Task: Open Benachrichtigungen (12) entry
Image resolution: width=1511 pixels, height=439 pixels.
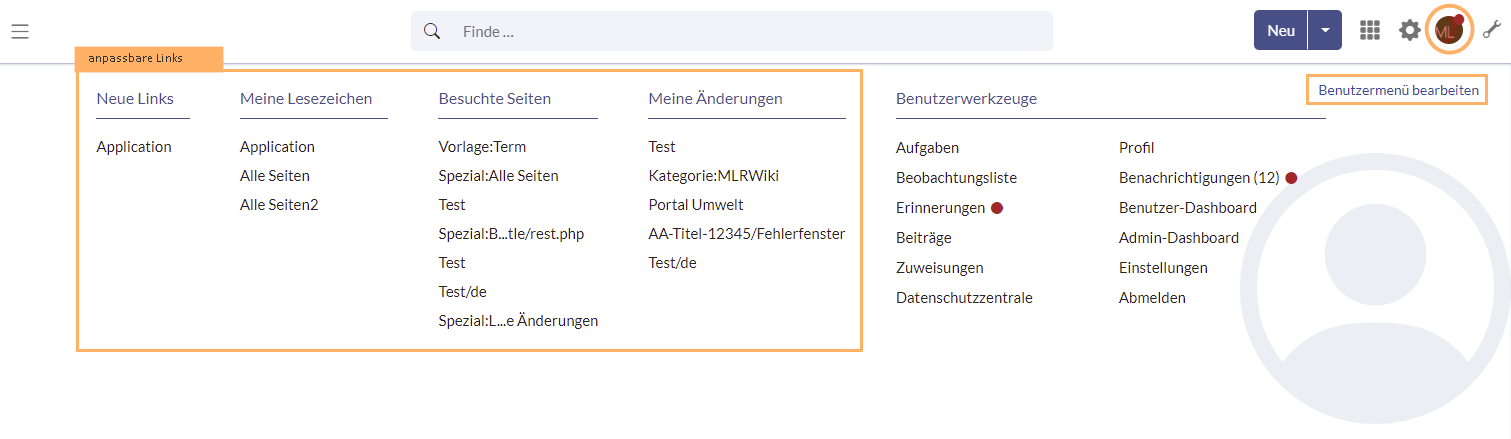Action: [1199, 178]
